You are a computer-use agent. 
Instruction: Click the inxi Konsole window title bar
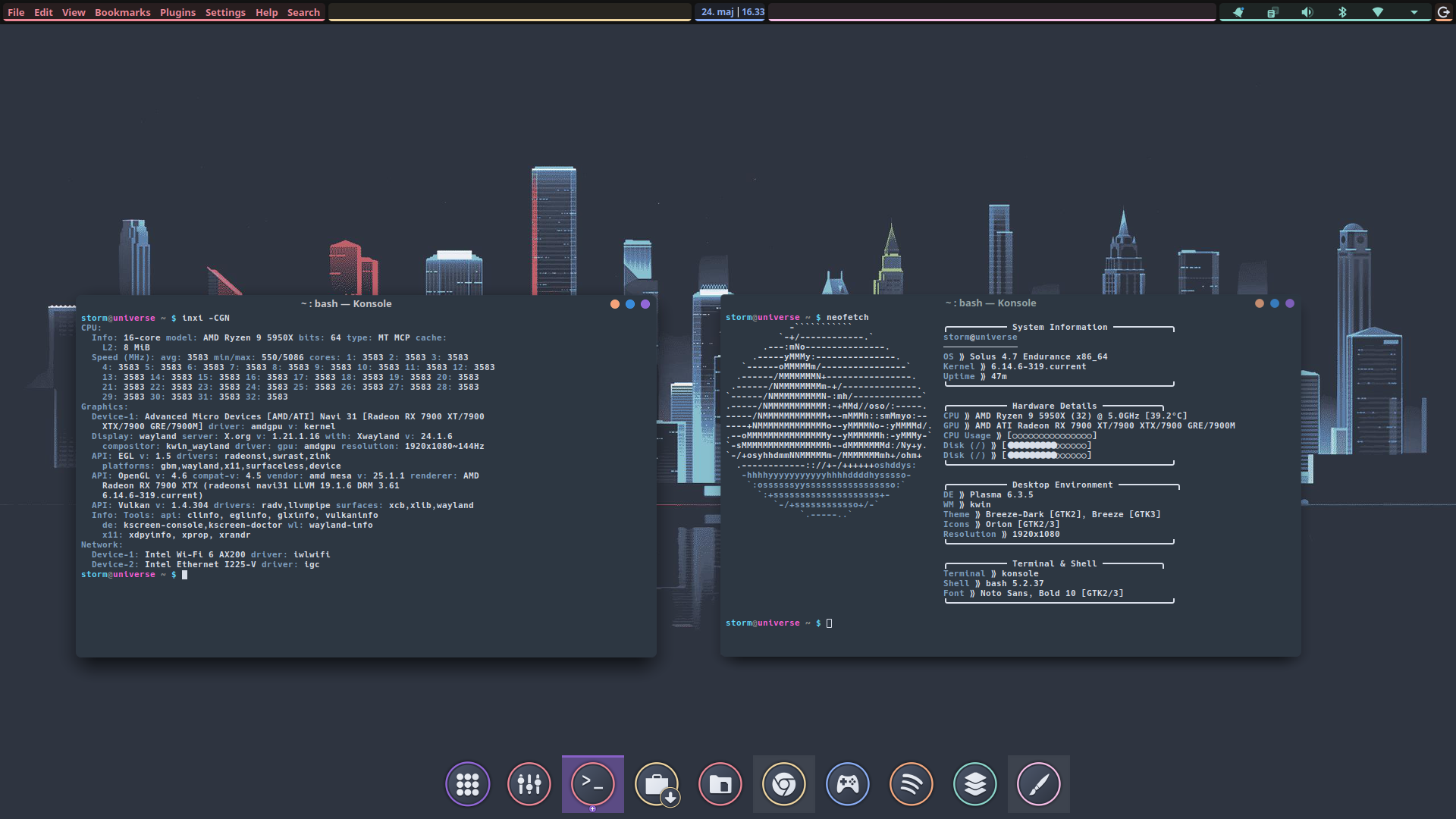pos(347,304)
